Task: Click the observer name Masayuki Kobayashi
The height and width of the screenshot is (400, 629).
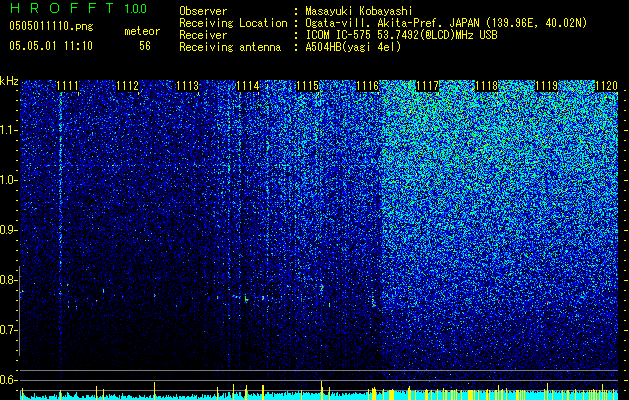Action: point(358,11)
